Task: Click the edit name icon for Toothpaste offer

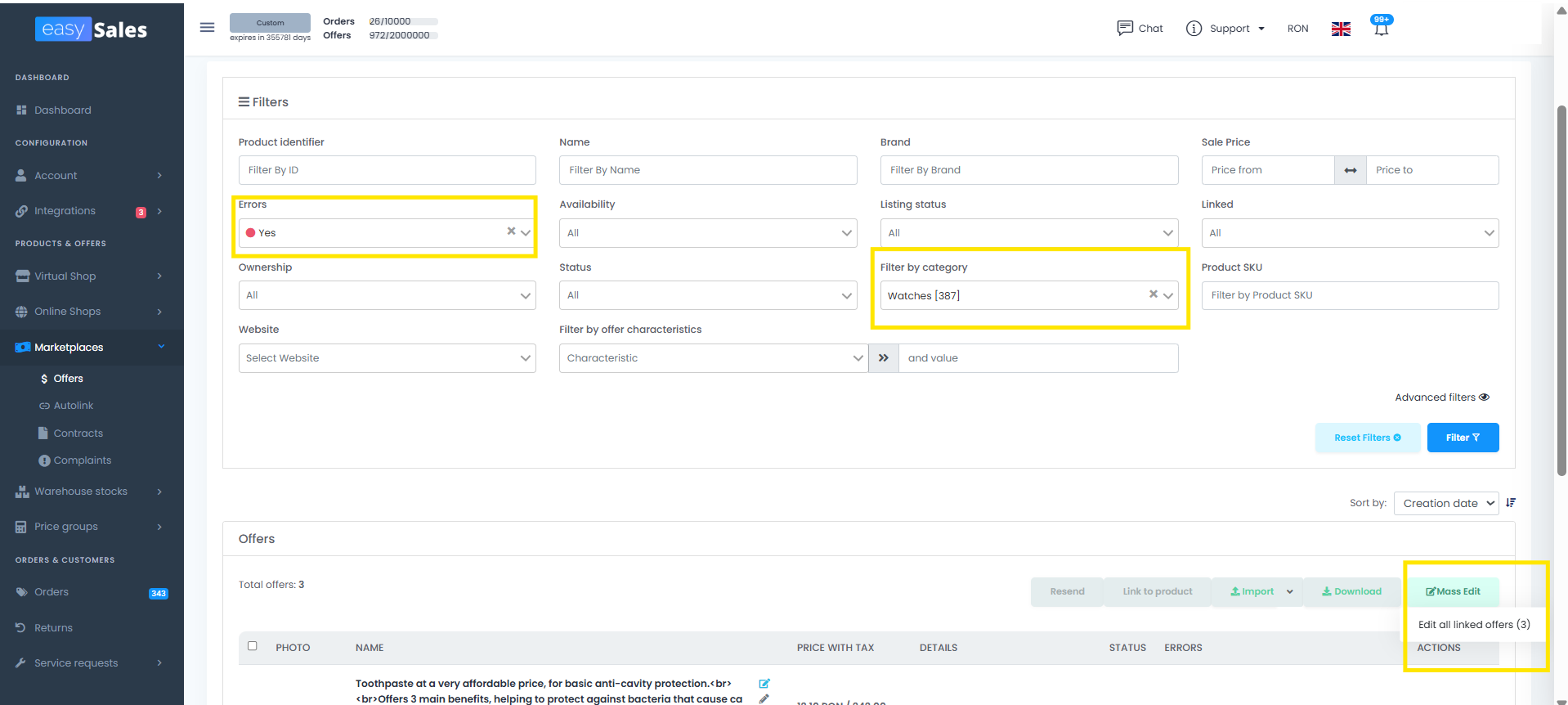Action: point(764,684)
